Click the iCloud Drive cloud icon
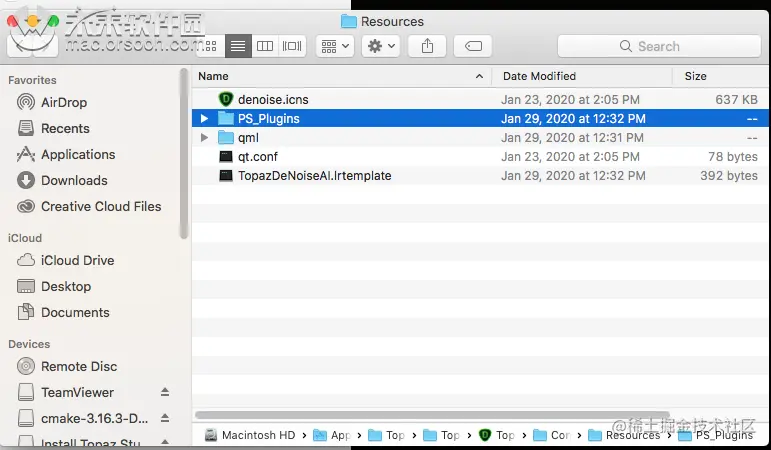The width and height of the screenshot is (771, 450). [26, 260]
